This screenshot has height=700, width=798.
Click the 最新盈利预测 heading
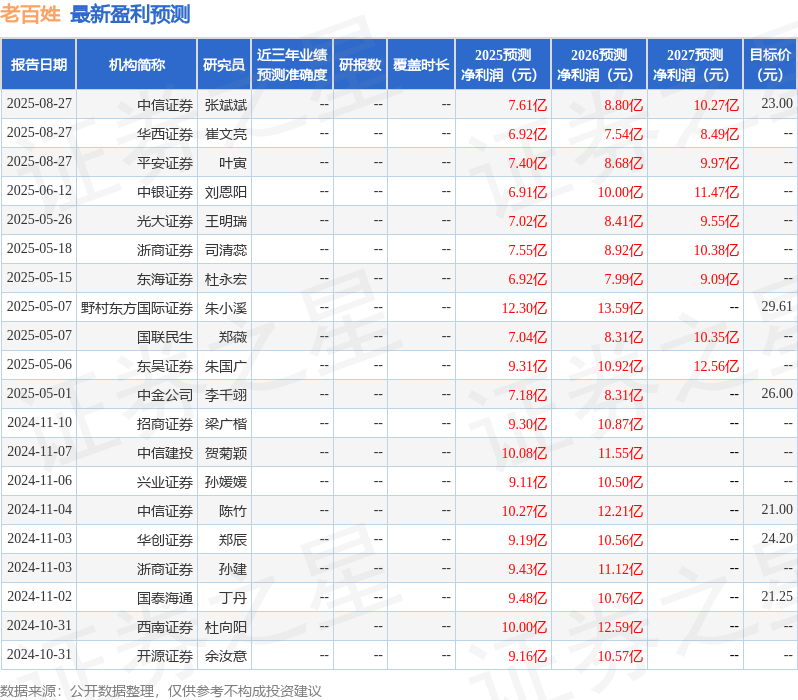pyautogui.click(x=130, y=14)
